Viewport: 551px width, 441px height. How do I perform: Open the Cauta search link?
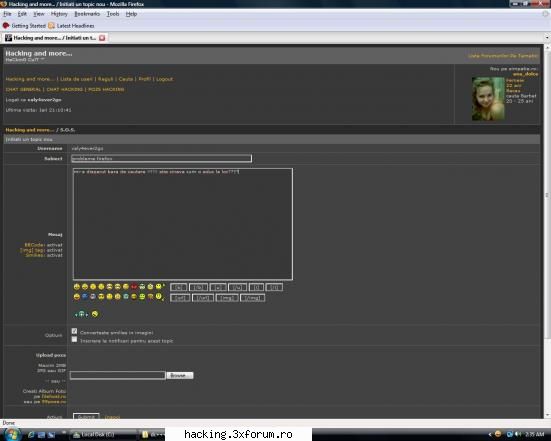[126, 79]
